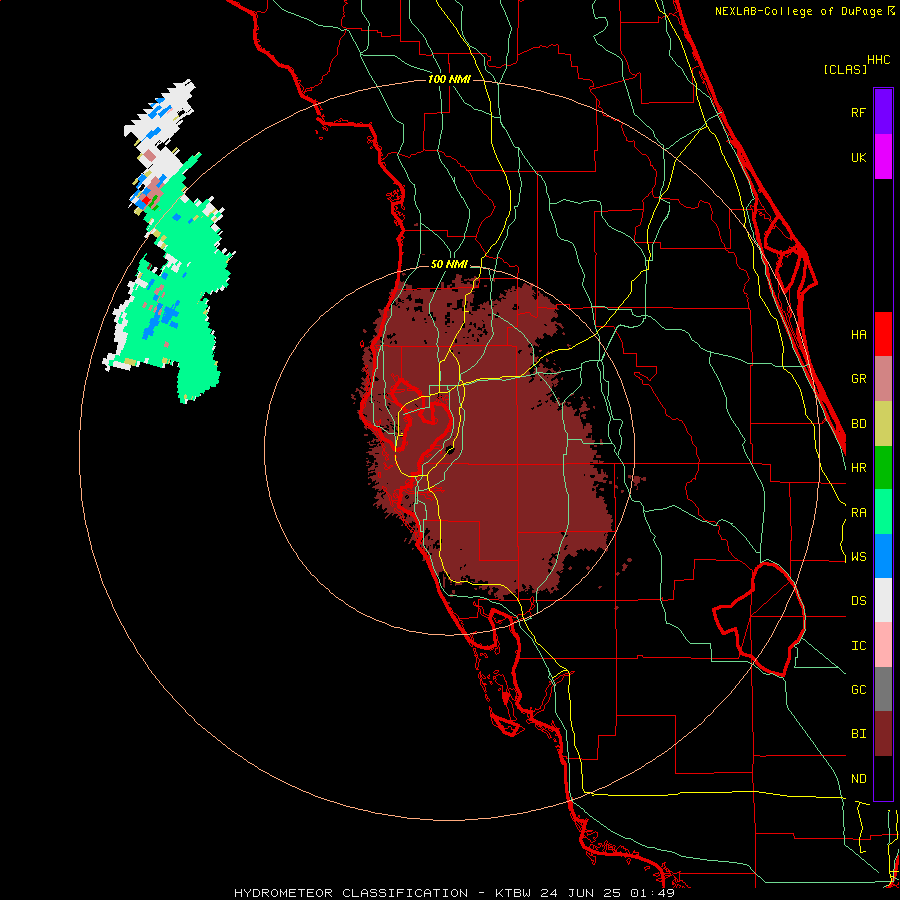Click the "UK" legend label
900x900 pixels.
[858, 157]
